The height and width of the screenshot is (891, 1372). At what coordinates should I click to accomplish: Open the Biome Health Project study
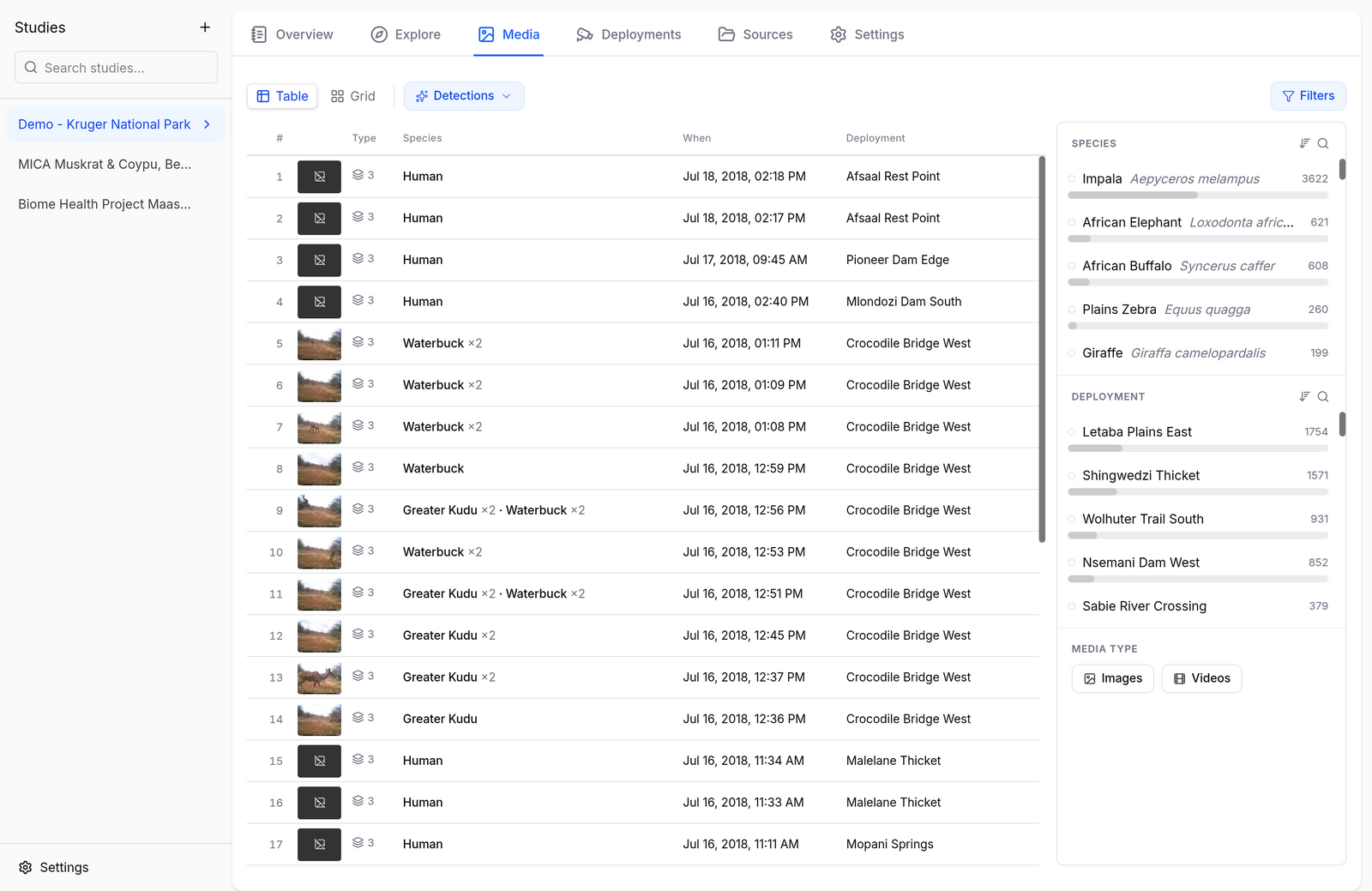(x=105, y=204)
